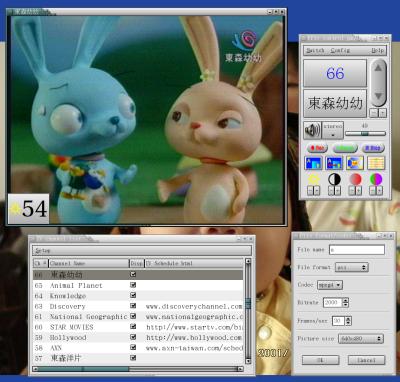
Task: Click fine-tune minus below channel arrows
Action: [x=374, y=113]
